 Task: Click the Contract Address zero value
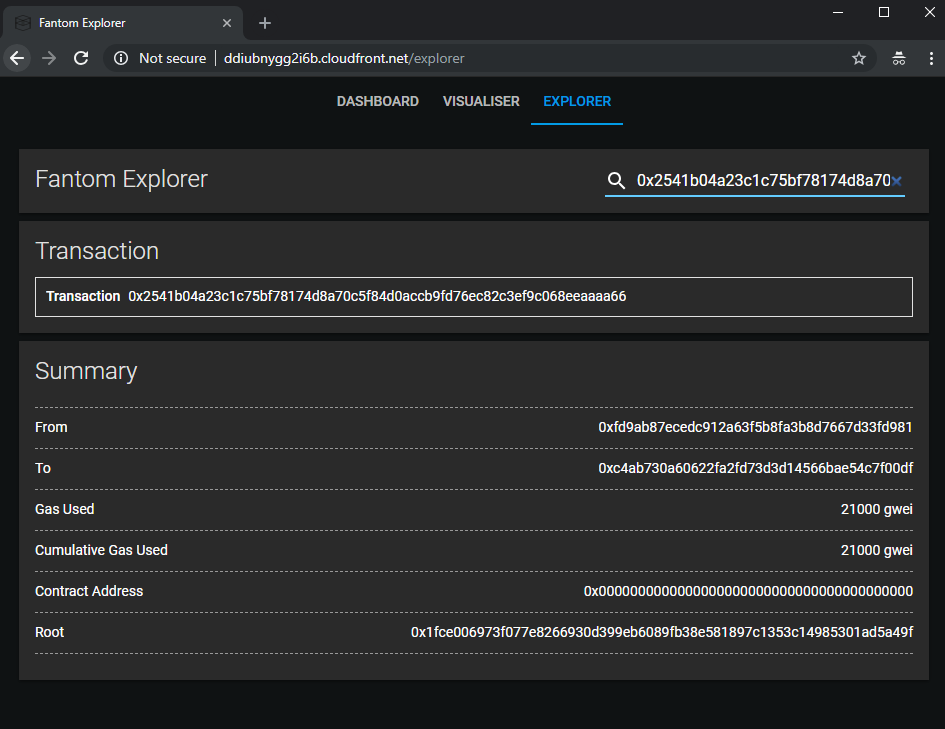(x=748, y=591)
